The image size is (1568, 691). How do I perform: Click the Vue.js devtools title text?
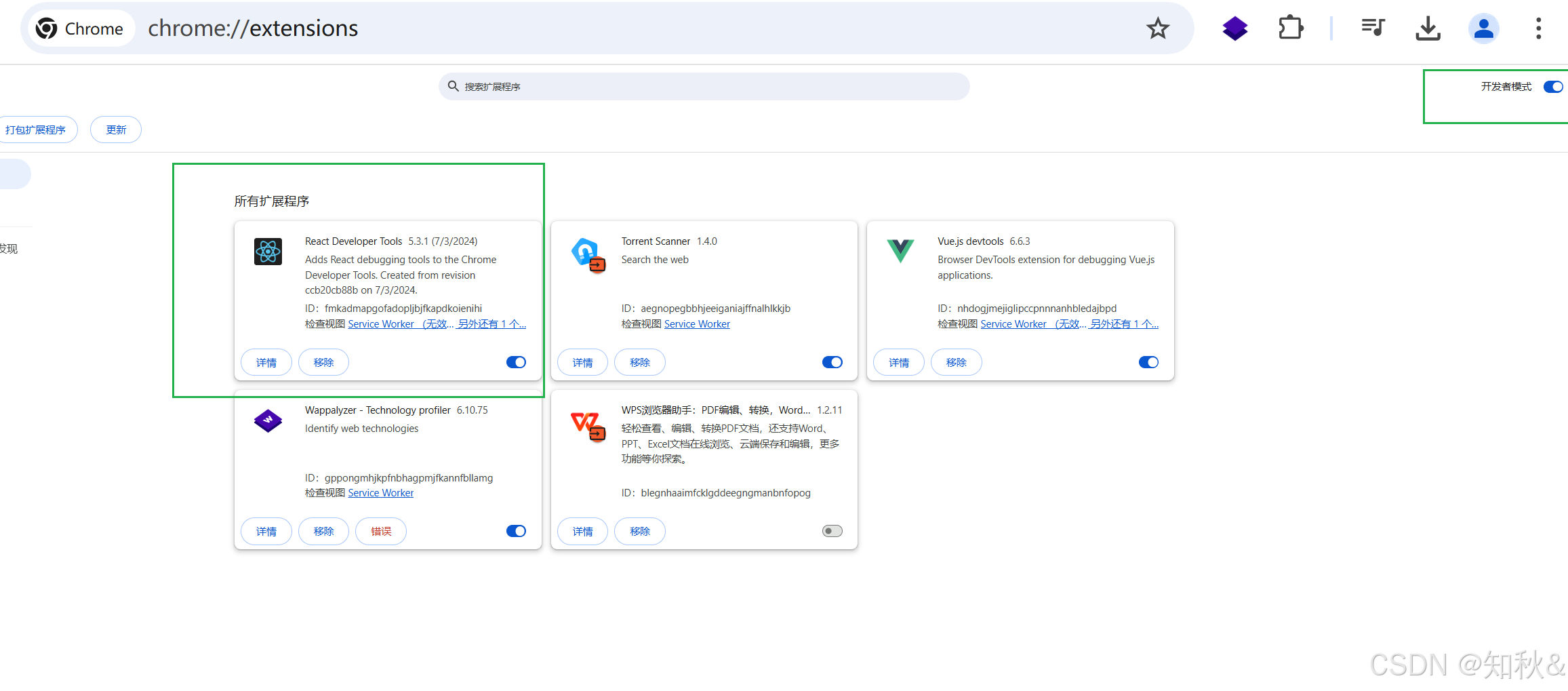(970, 241)
